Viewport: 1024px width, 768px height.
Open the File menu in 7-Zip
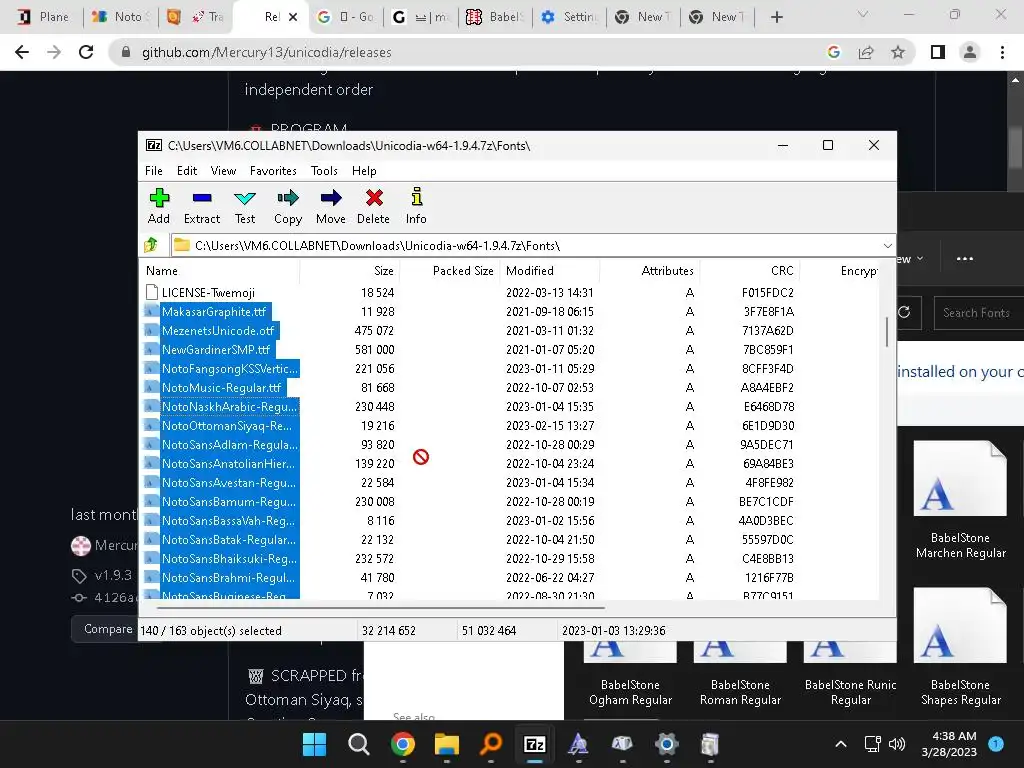pyautogui.click(x=153, y=170)
